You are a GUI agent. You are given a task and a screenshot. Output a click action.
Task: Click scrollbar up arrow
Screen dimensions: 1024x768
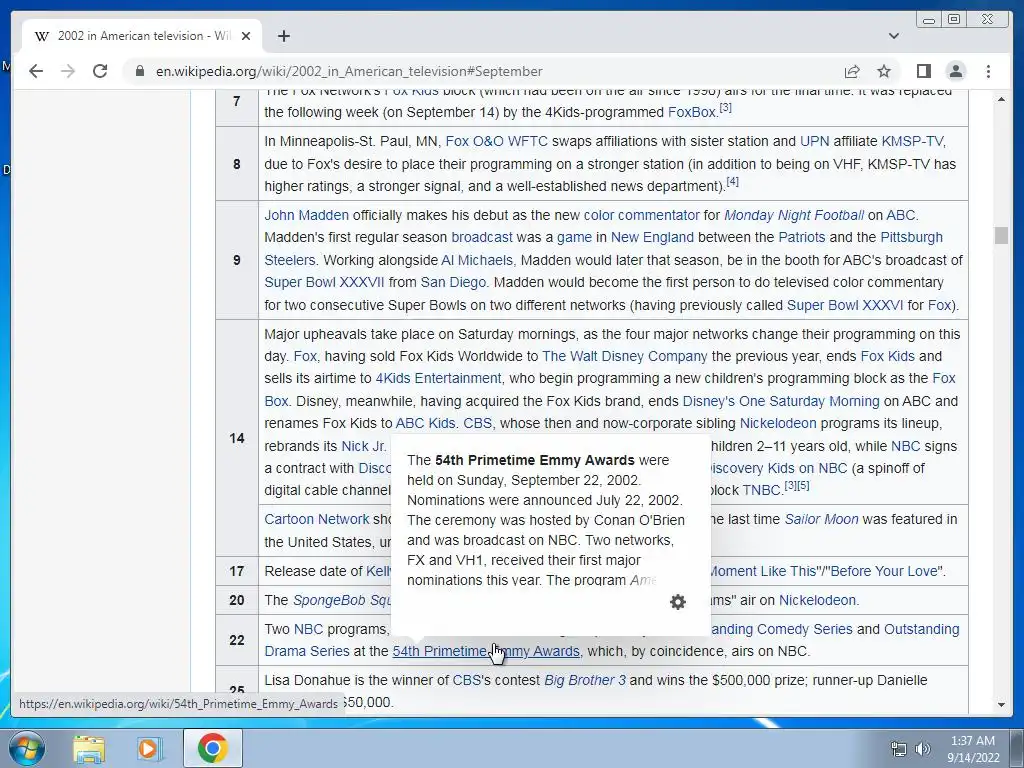pyautogui.click(x=1001, y=100)
